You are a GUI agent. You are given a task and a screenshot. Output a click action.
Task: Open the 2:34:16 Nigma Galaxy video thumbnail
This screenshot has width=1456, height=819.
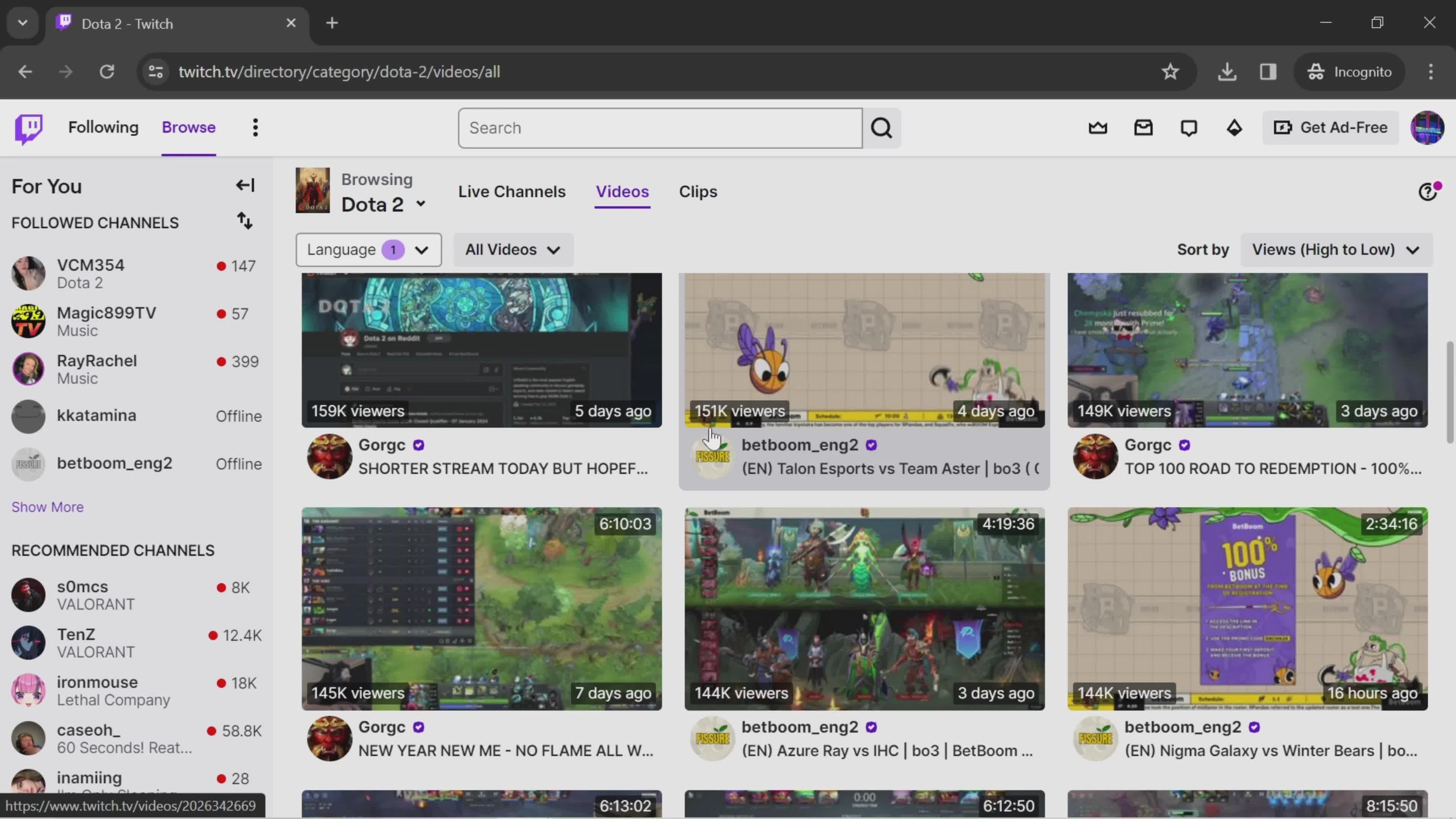point(1247,609)
